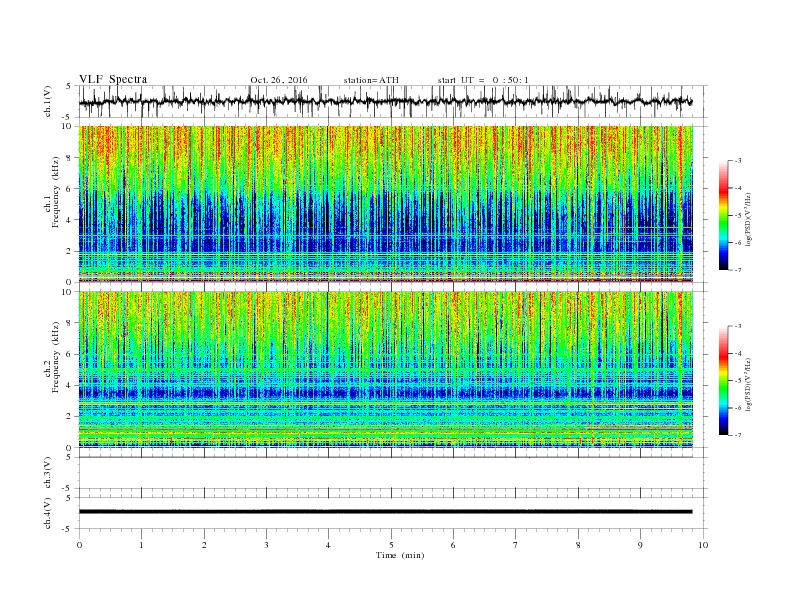Click the "-7" label on ch.1 colorbar
This screenshot has width=792, height=612.
click(x=738, y=270)
